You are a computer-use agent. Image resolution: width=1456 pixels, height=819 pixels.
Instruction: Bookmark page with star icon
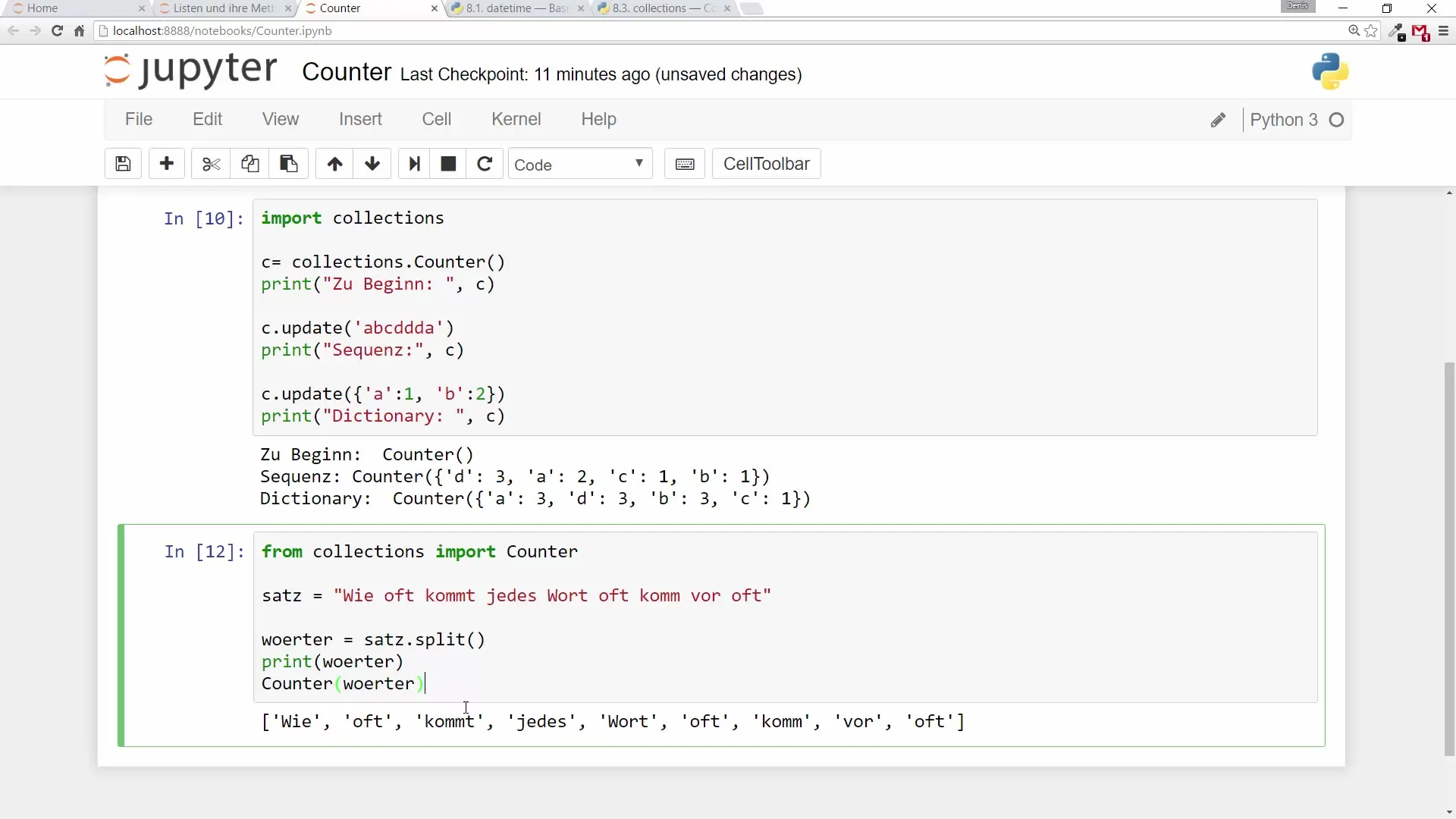coord(1371,31)
